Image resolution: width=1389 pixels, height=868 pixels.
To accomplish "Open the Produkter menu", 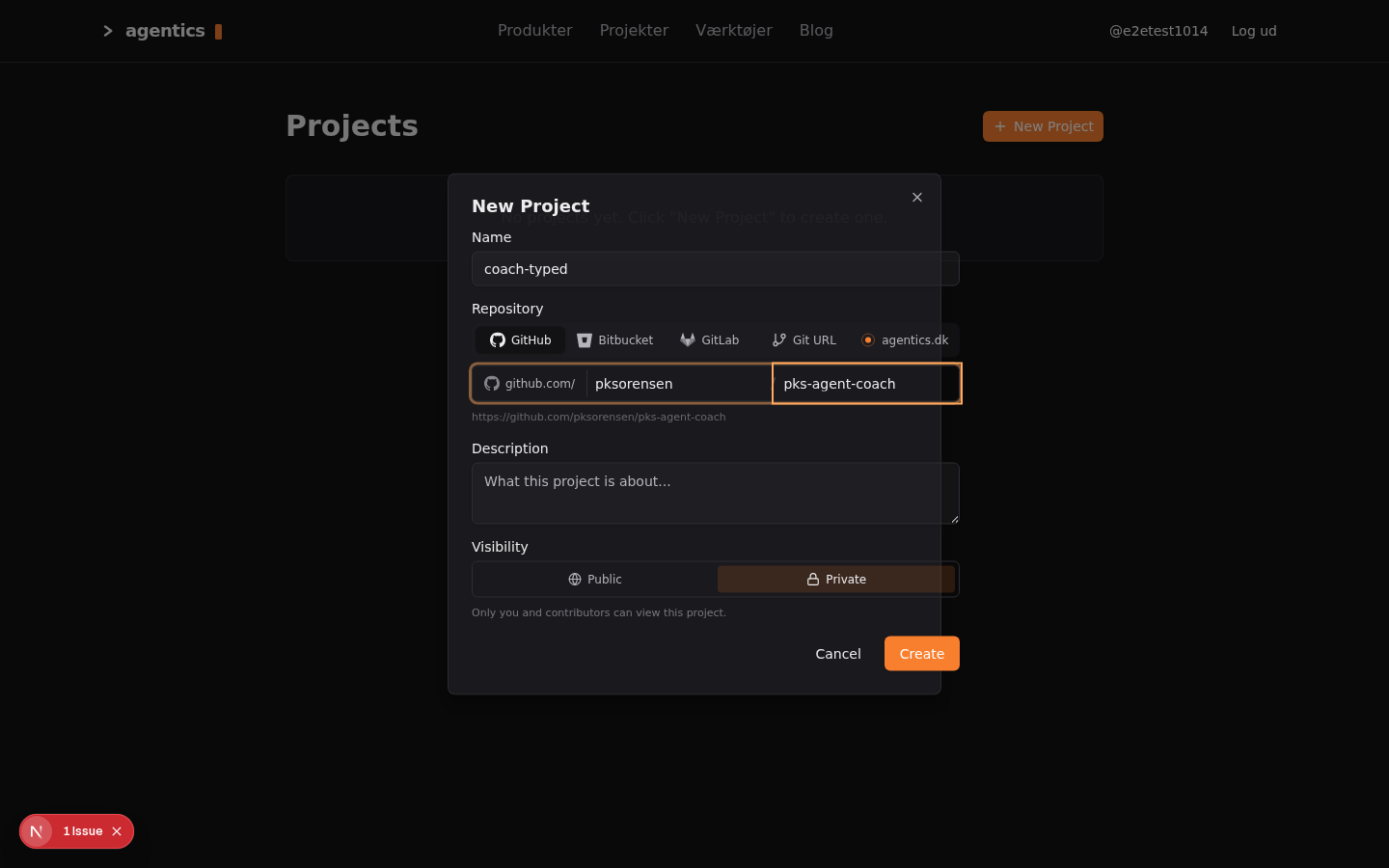I will coord(535,31).
